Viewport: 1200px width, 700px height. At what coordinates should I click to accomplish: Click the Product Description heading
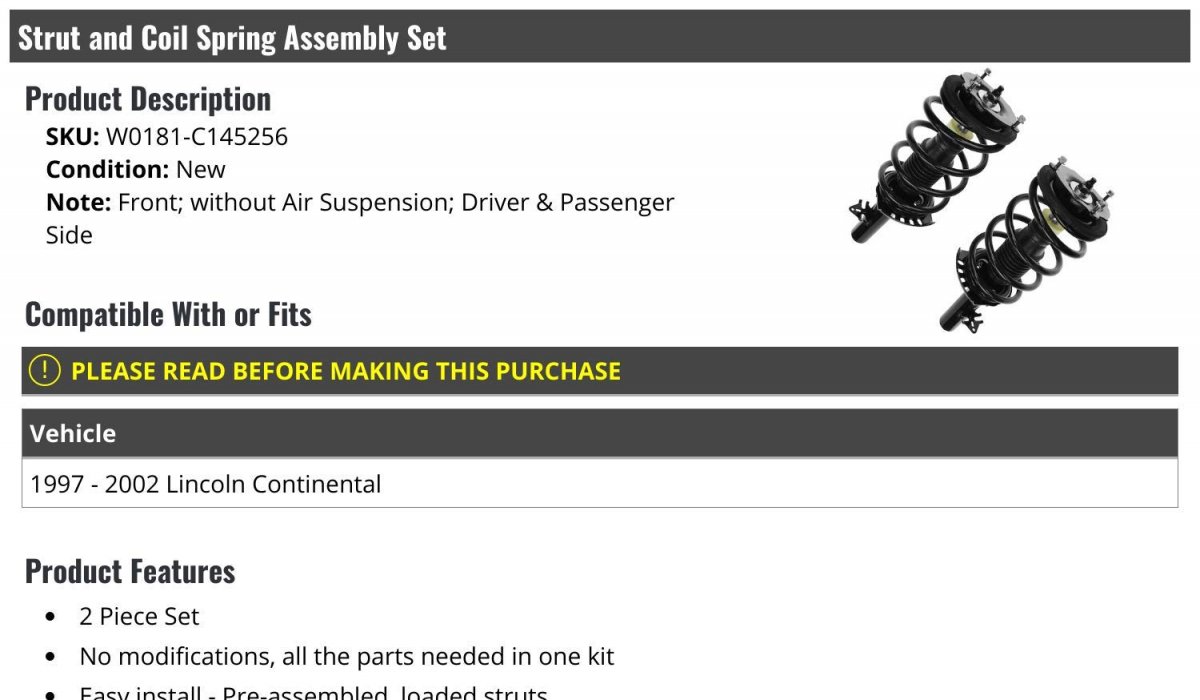(x=148, y=98)
